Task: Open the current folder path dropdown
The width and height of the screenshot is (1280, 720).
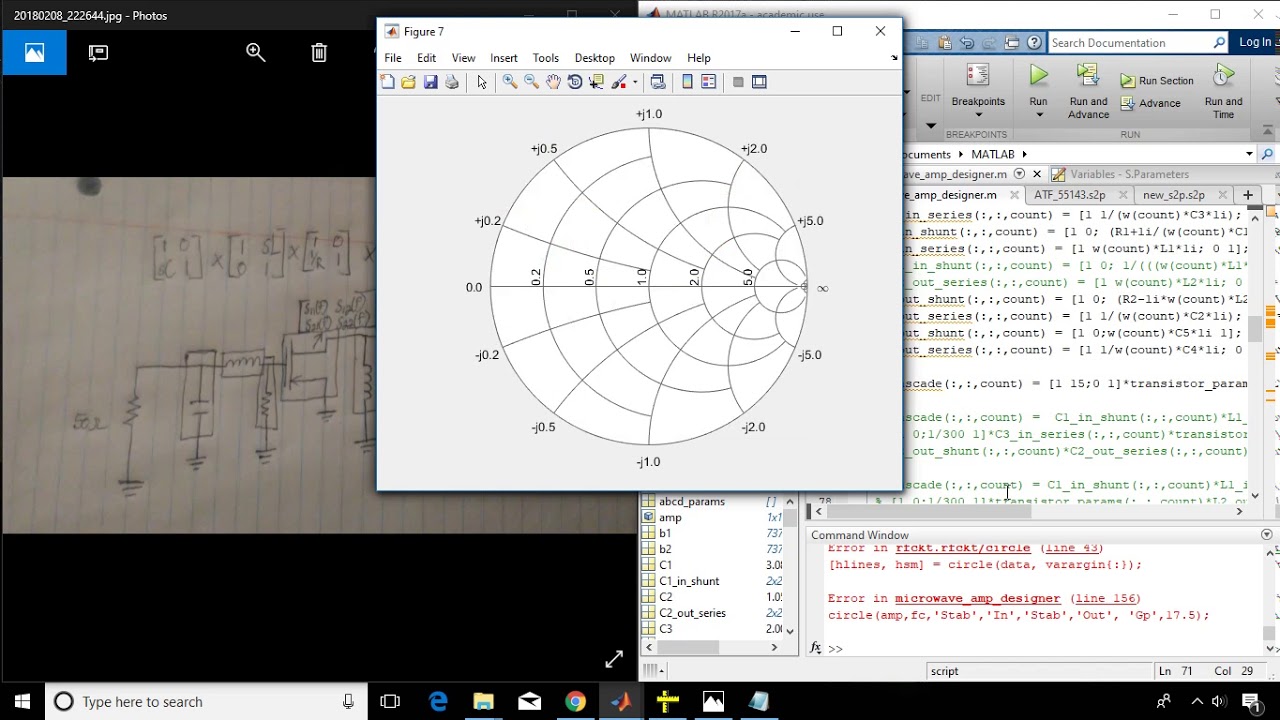Action: [1249, 154]
